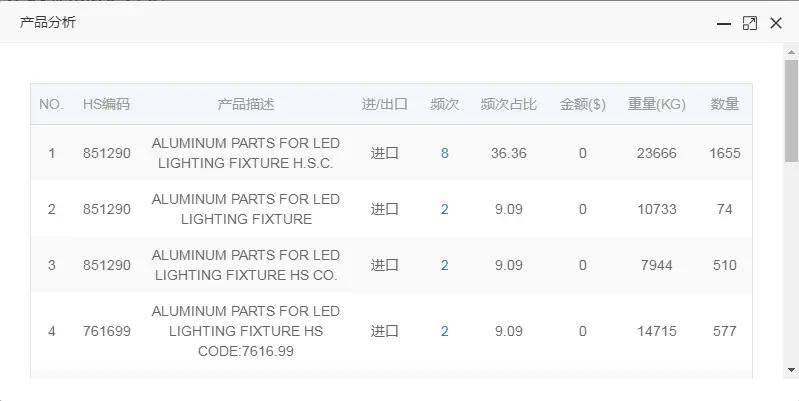Minimize the 产品分析 dialog
799x401 pixels.
click(724, 23)
